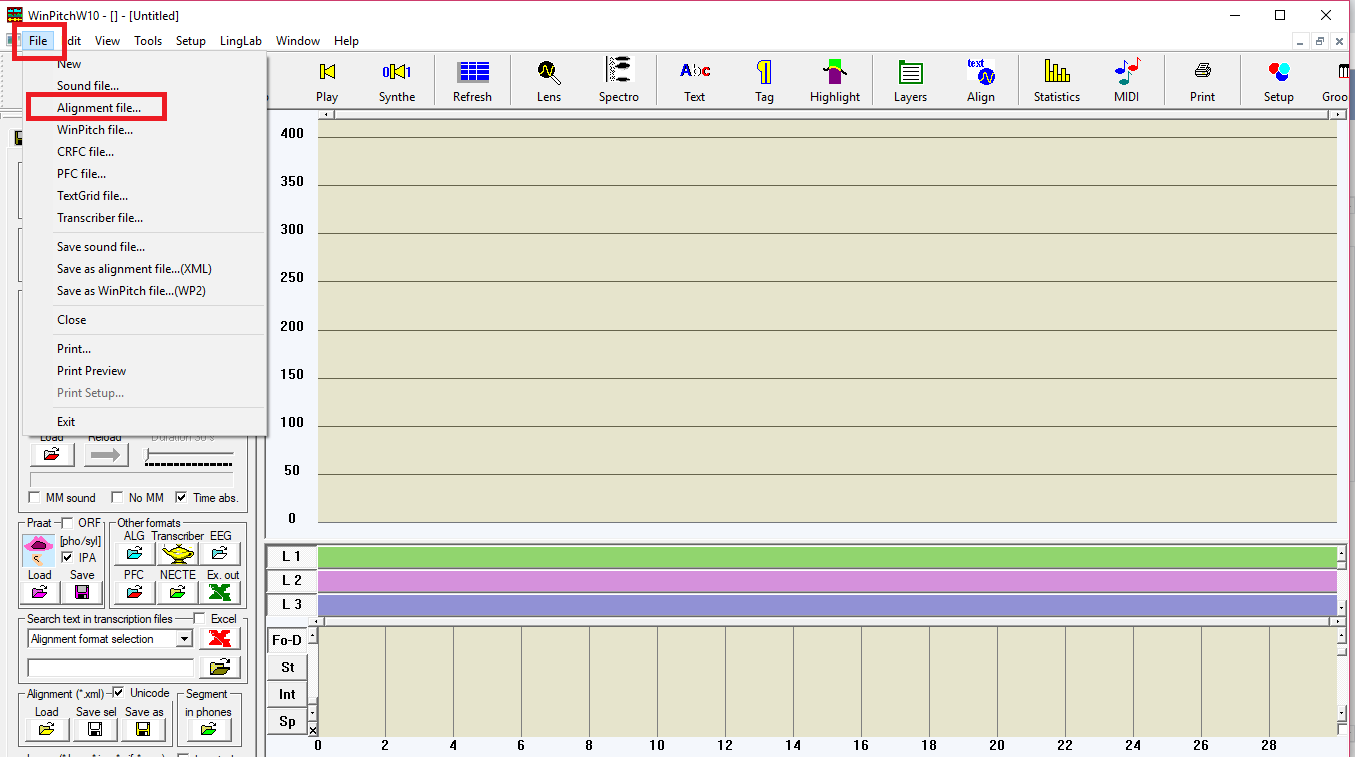Viewport: 1355px width, 757px height.
Task: Click the Align toolbar icon
Action: [980, 72]
